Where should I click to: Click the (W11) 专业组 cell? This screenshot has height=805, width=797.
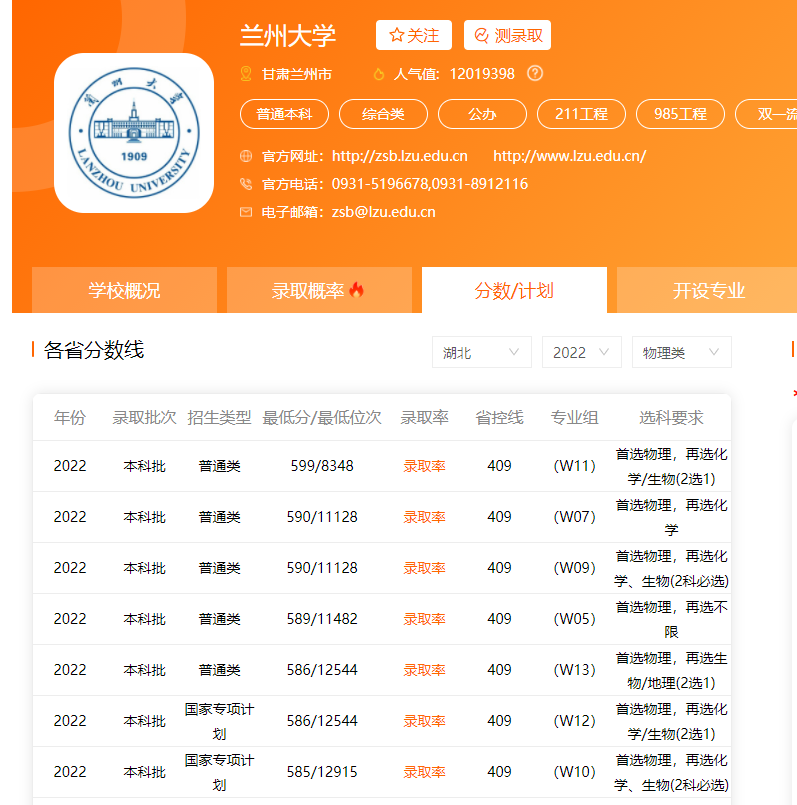point(575,466)
